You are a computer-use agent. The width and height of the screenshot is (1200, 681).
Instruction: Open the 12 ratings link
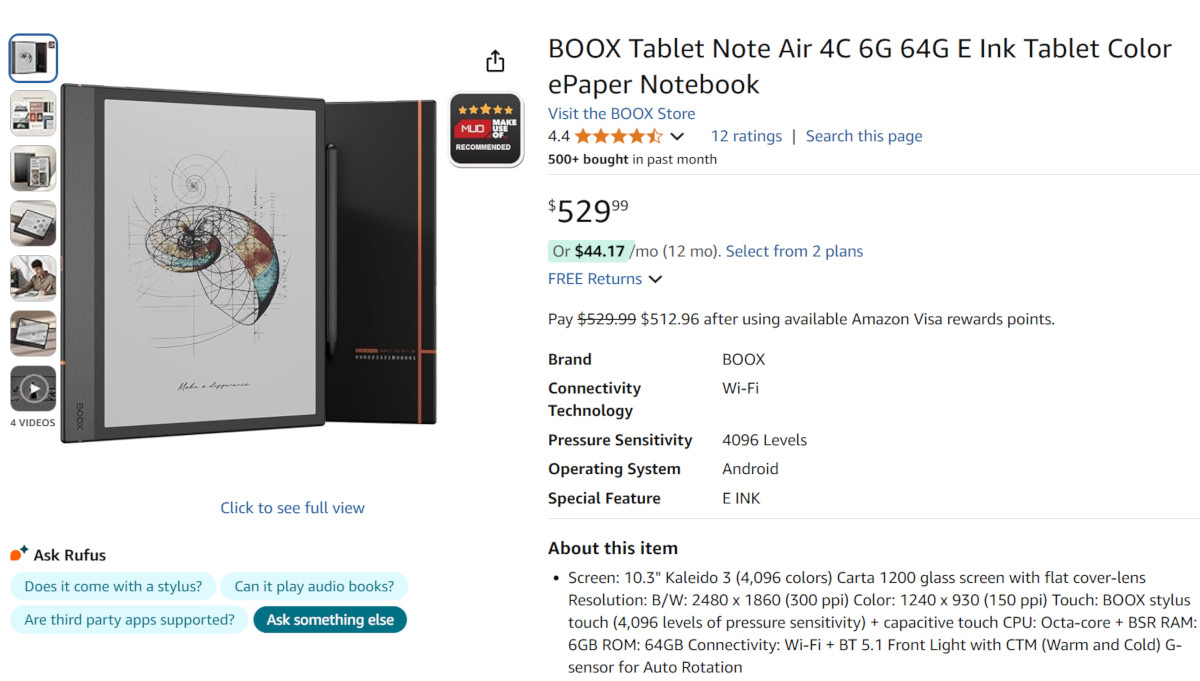pos(746,136)
